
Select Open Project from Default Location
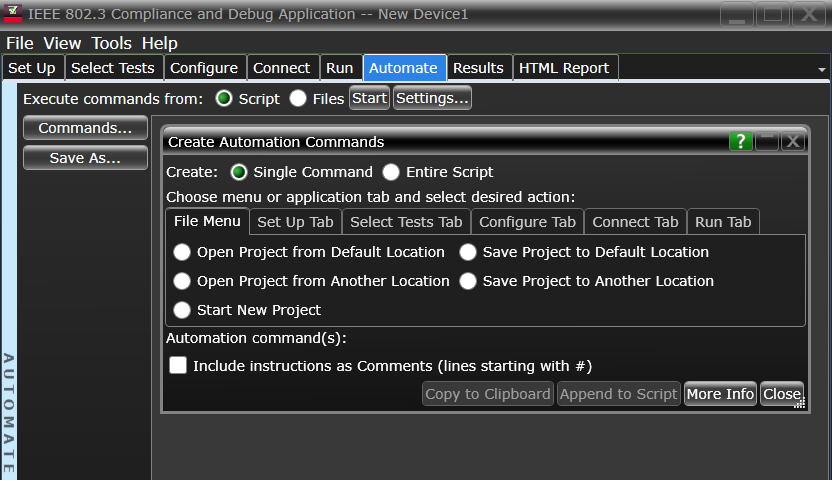coord(182,252)
